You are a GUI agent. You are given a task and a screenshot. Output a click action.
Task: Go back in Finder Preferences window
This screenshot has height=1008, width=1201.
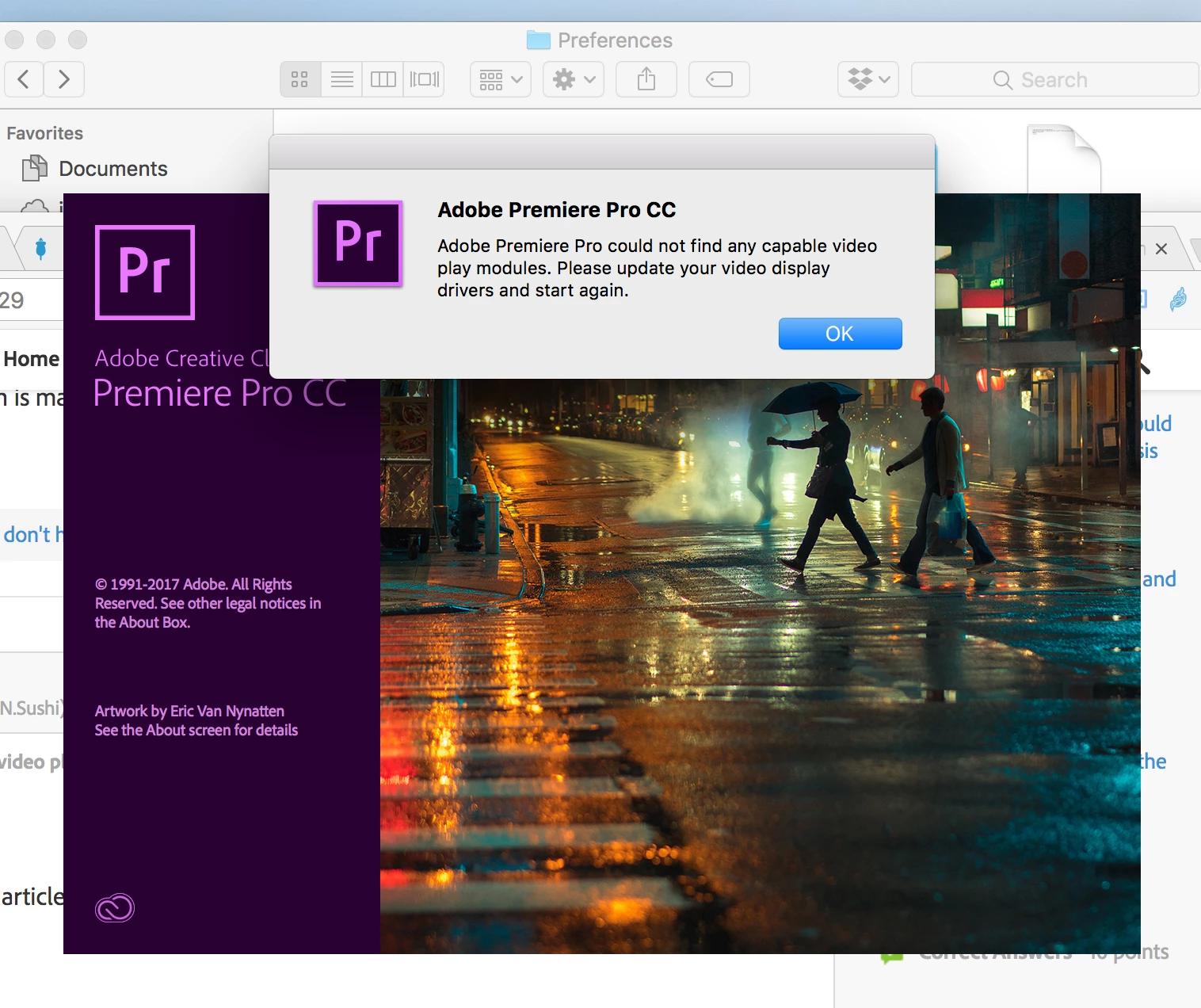pyautogui.click(x=24, y=79)
